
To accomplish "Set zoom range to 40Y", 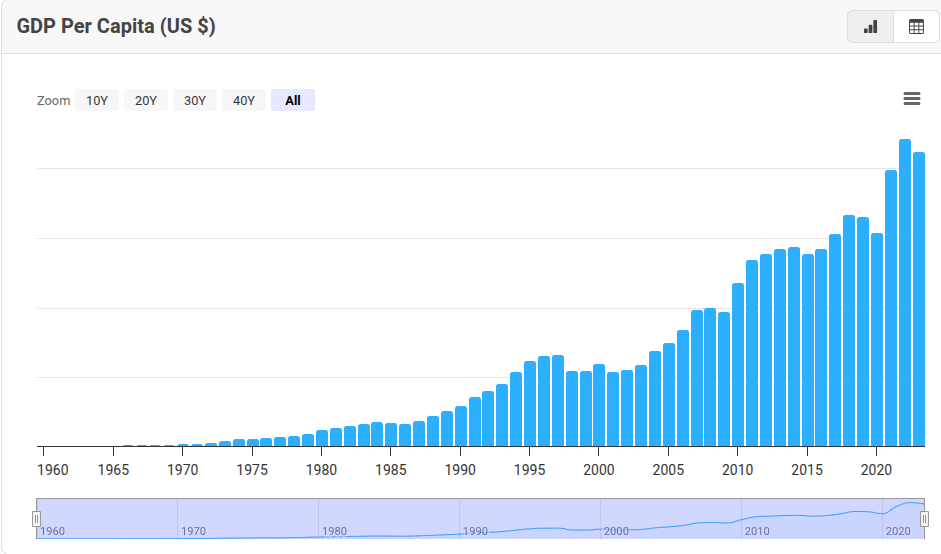I will point(244,100).
